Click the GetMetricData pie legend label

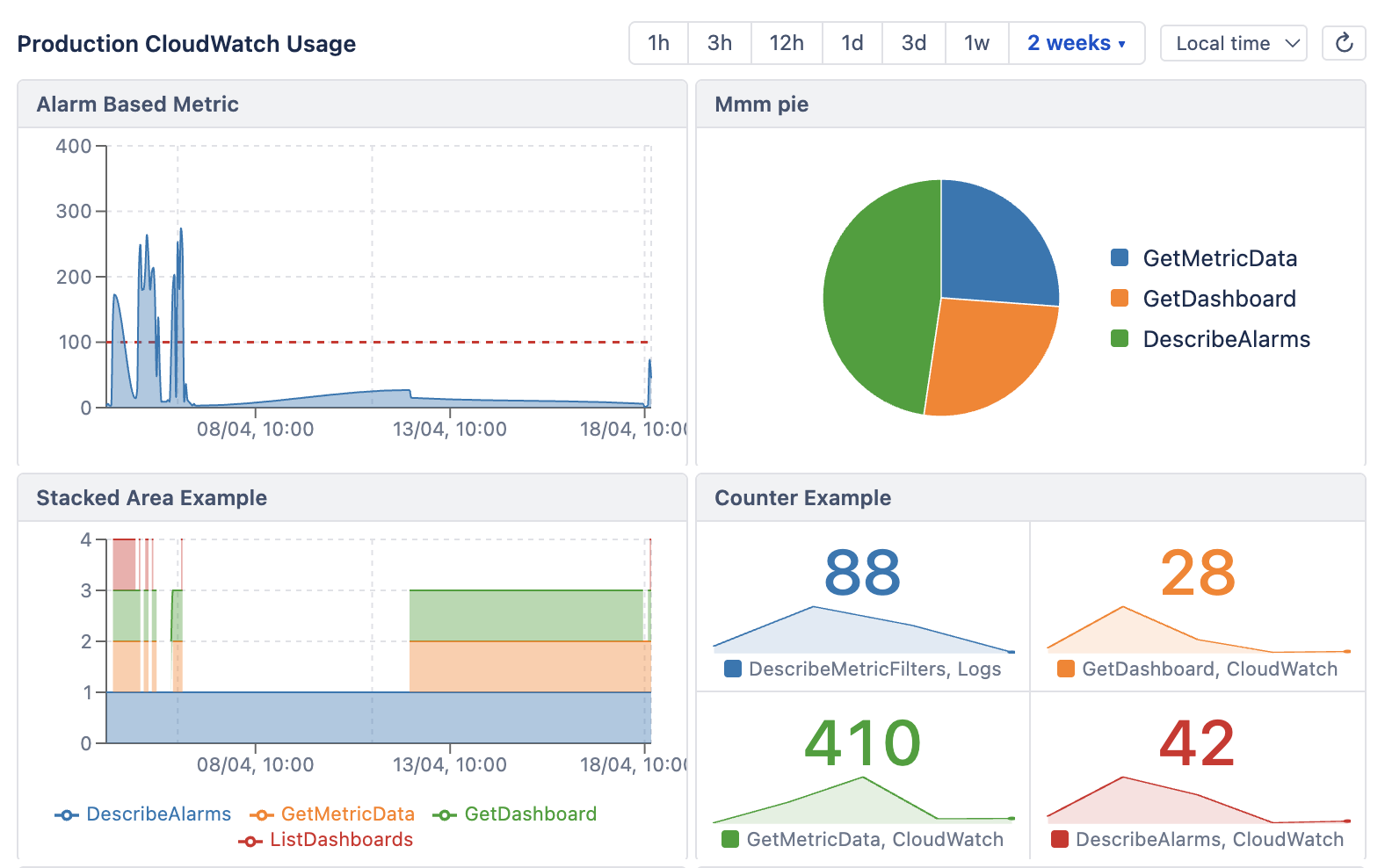click(1220, 258)
